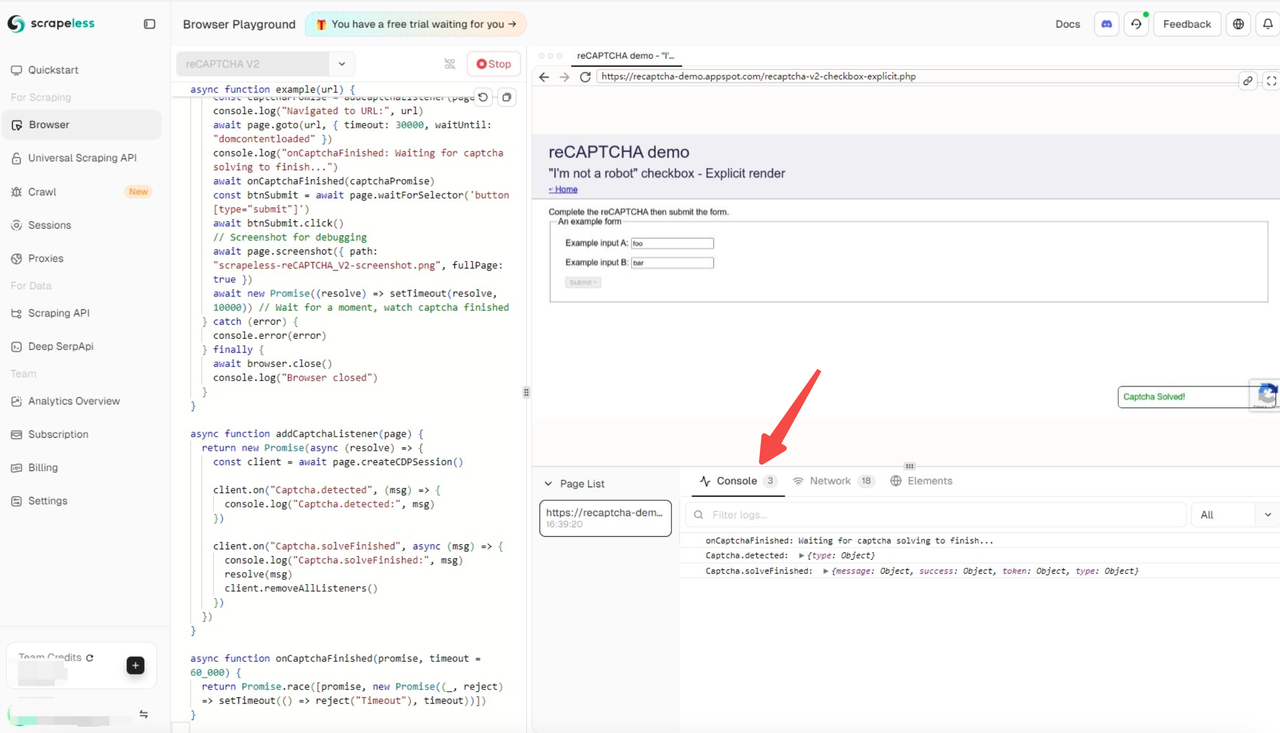Open Quickstart in the sidebar
The image size is (1280, 733).
(x=53, y=70)
